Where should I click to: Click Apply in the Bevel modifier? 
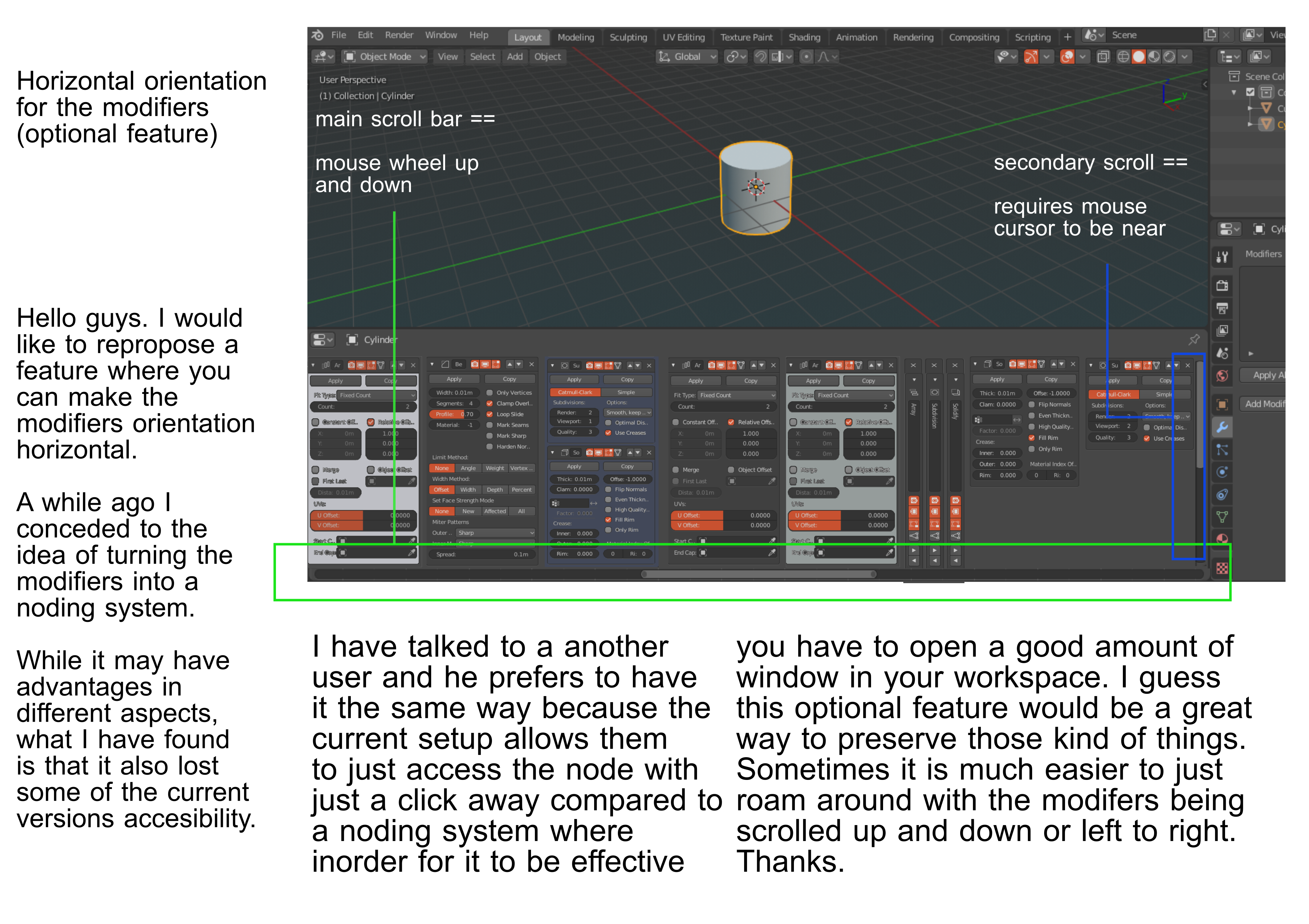(x=454, y=379)
